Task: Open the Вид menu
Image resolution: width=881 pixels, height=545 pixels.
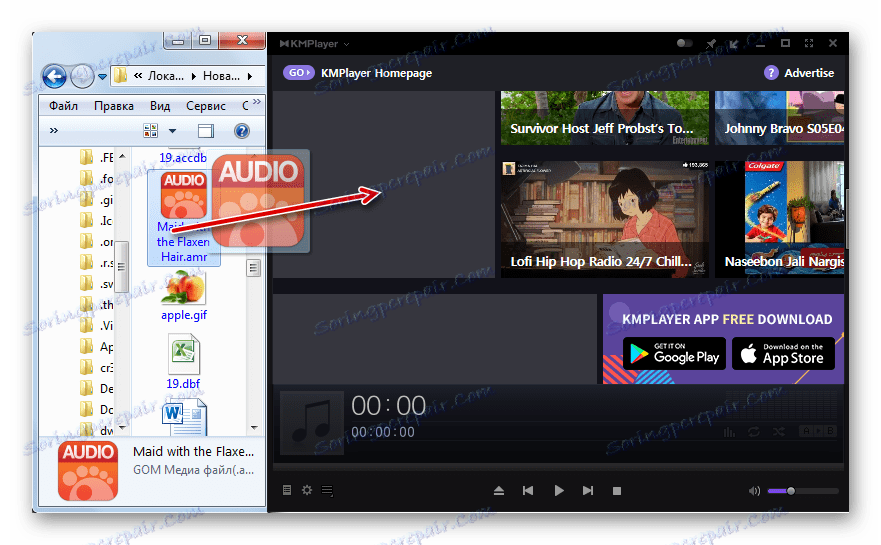Action: (x=160, y=106)
